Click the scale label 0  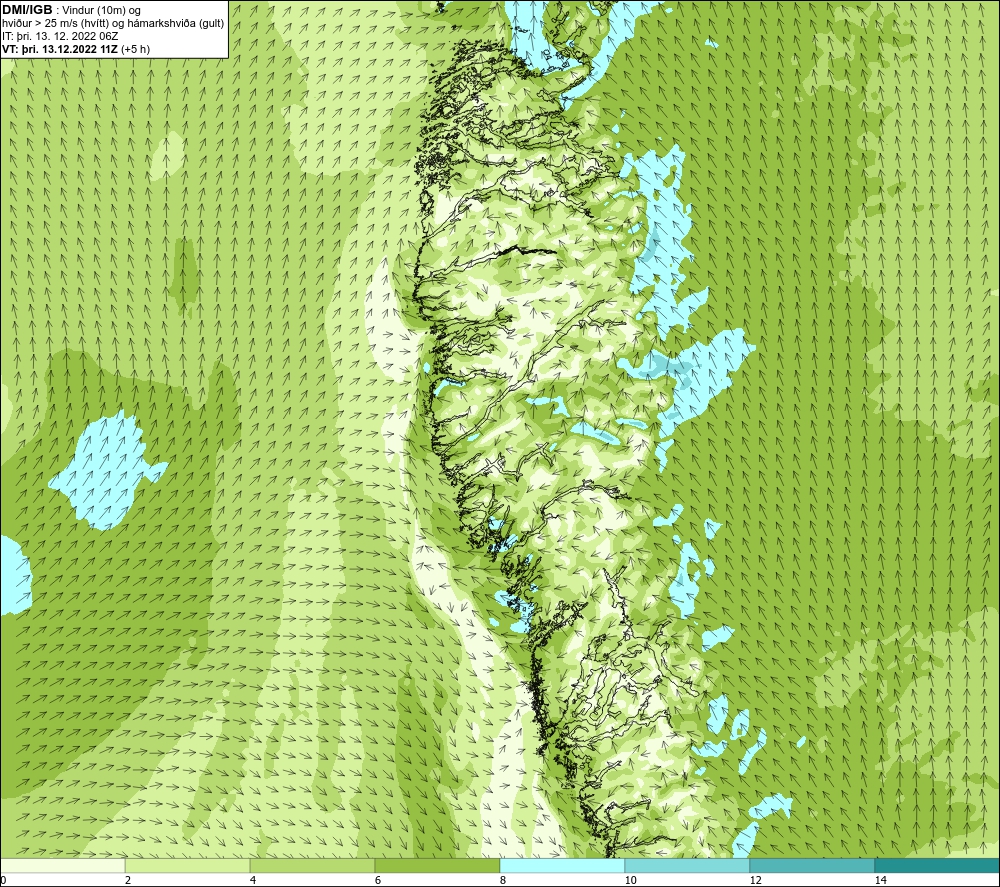coord(3,880)
